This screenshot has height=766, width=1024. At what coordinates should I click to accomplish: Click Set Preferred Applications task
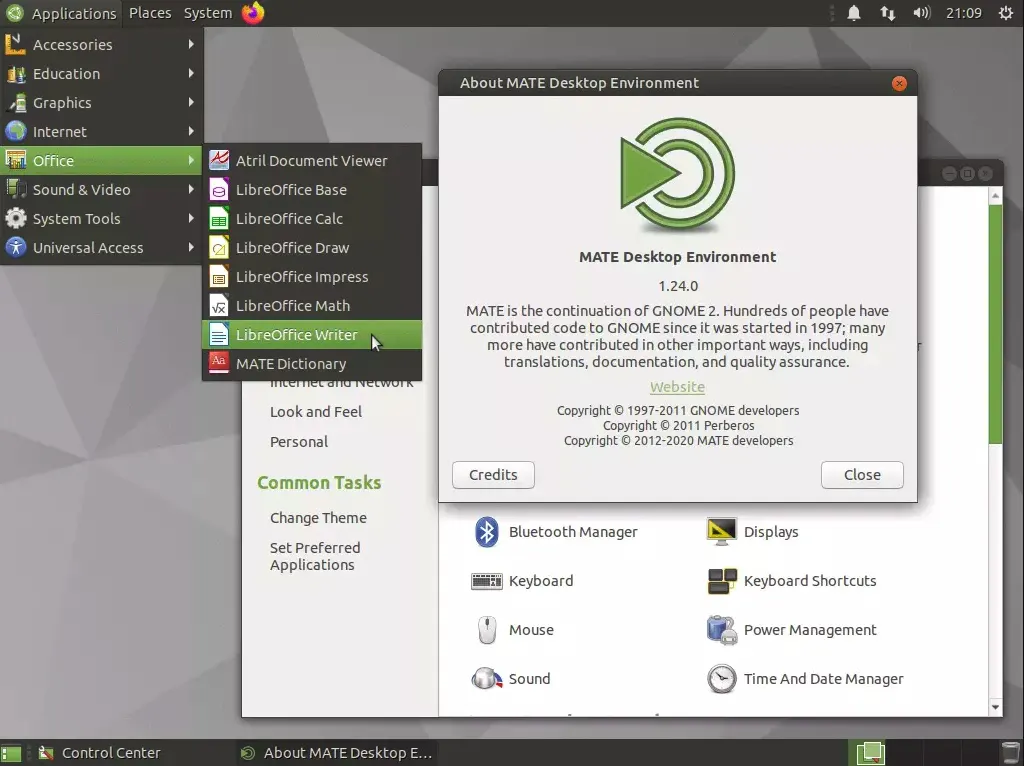pyautogui.click(x=315, y=556)
